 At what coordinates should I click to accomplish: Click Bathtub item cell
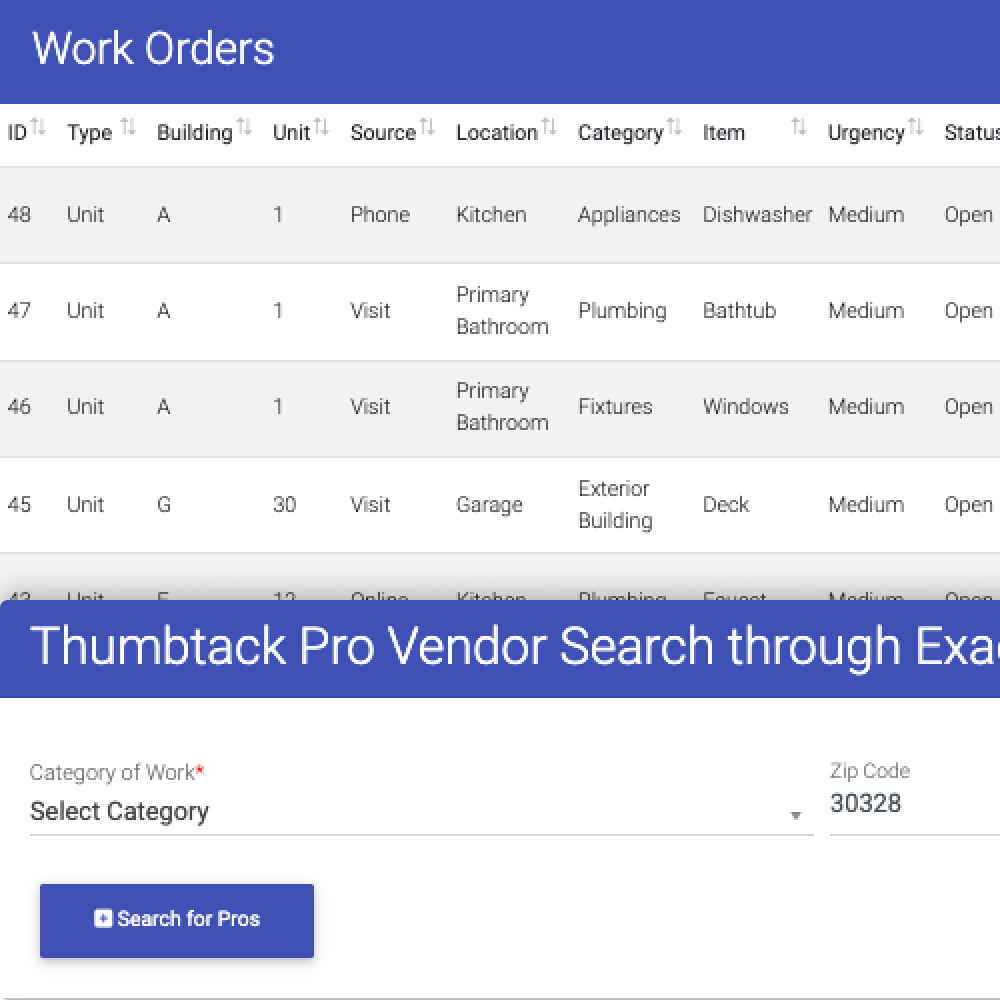pyautogui.click(x=739, y=311)
